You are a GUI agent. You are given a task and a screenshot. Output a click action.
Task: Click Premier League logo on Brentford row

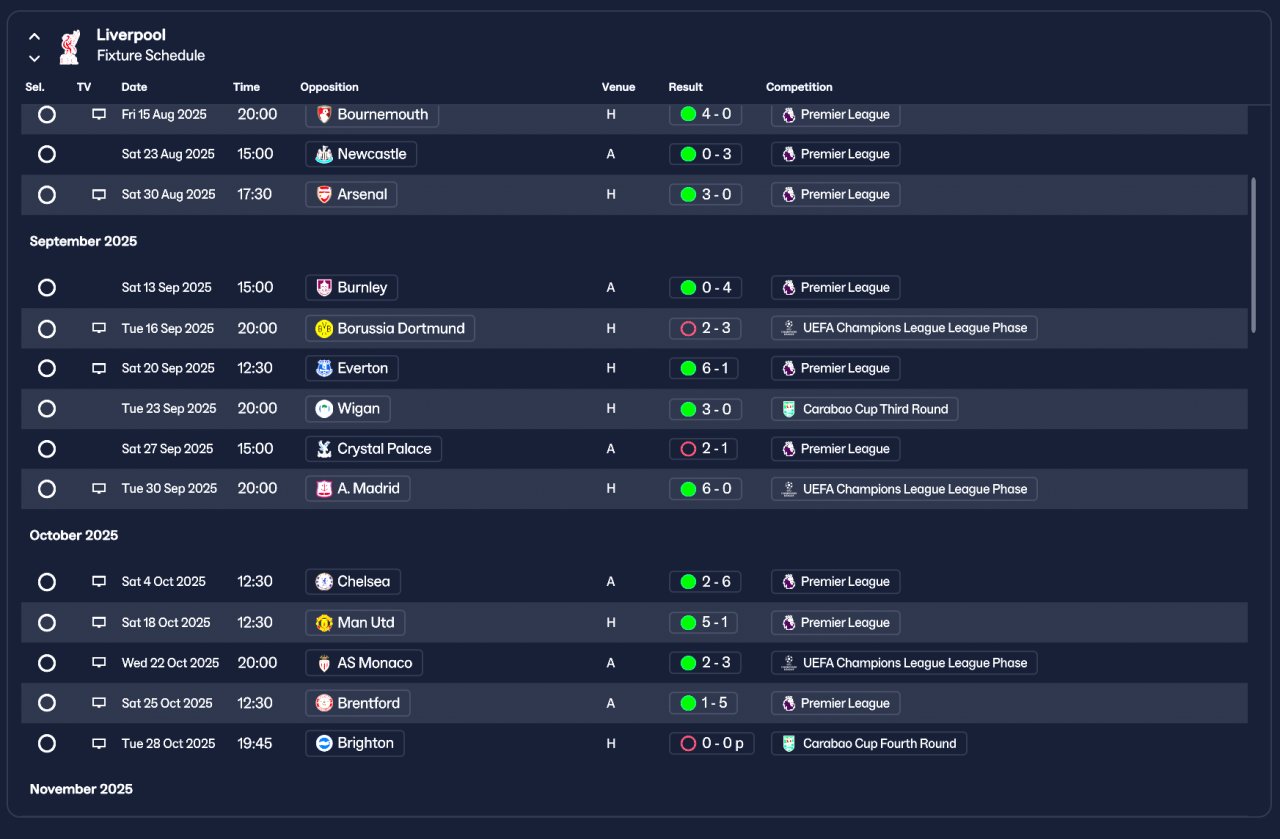tap(788, 703)
